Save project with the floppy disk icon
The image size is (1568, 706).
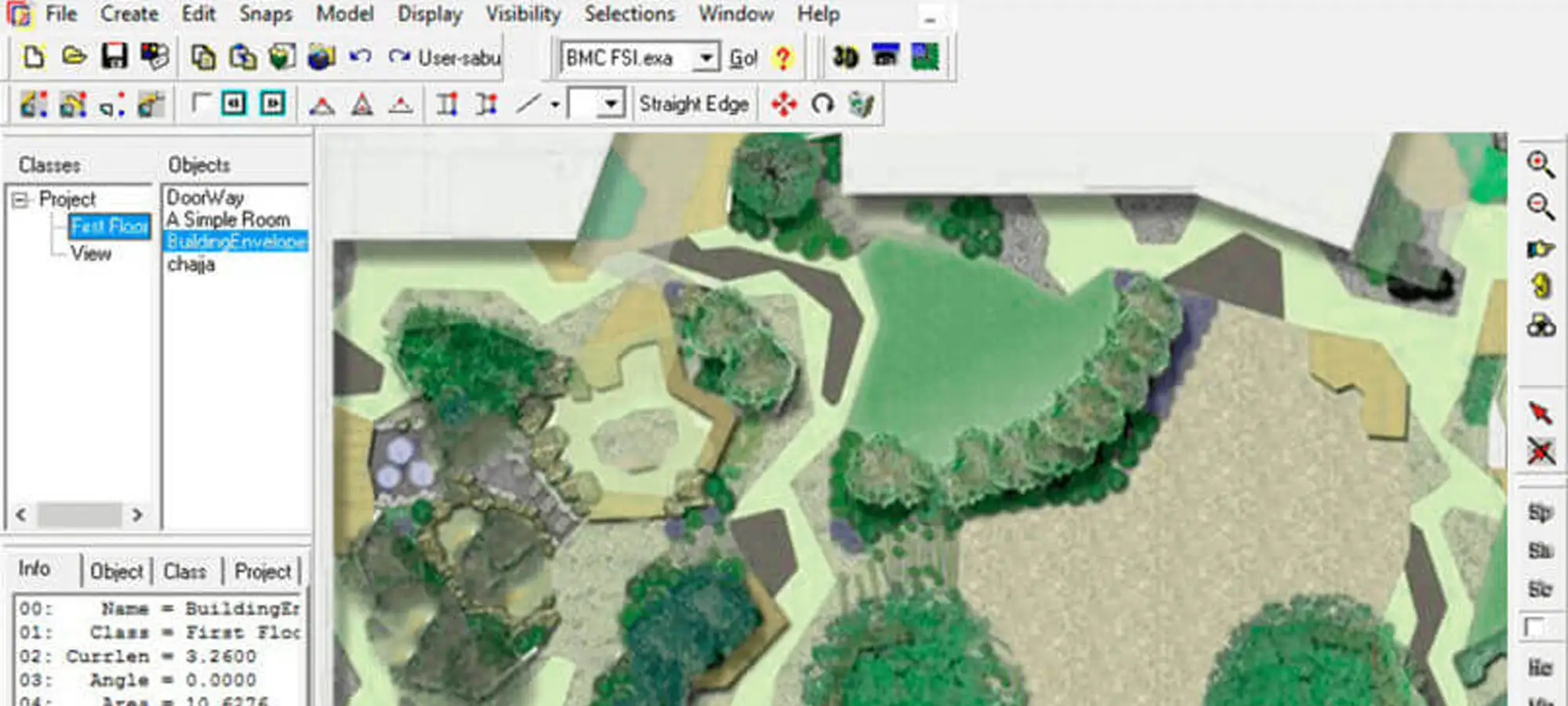click(x=114, y=56)
